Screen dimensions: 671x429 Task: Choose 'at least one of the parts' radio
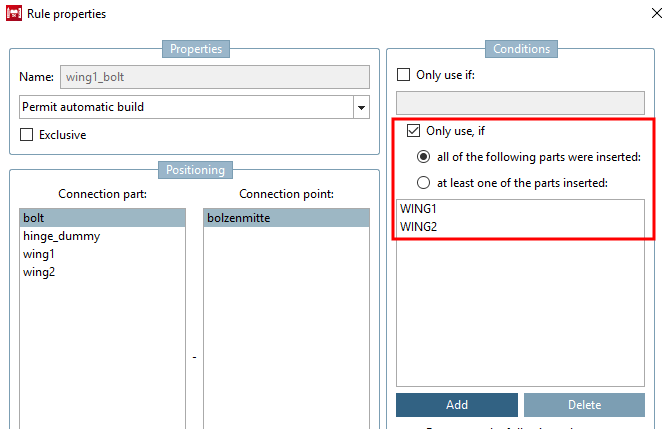tap(424, 182)
